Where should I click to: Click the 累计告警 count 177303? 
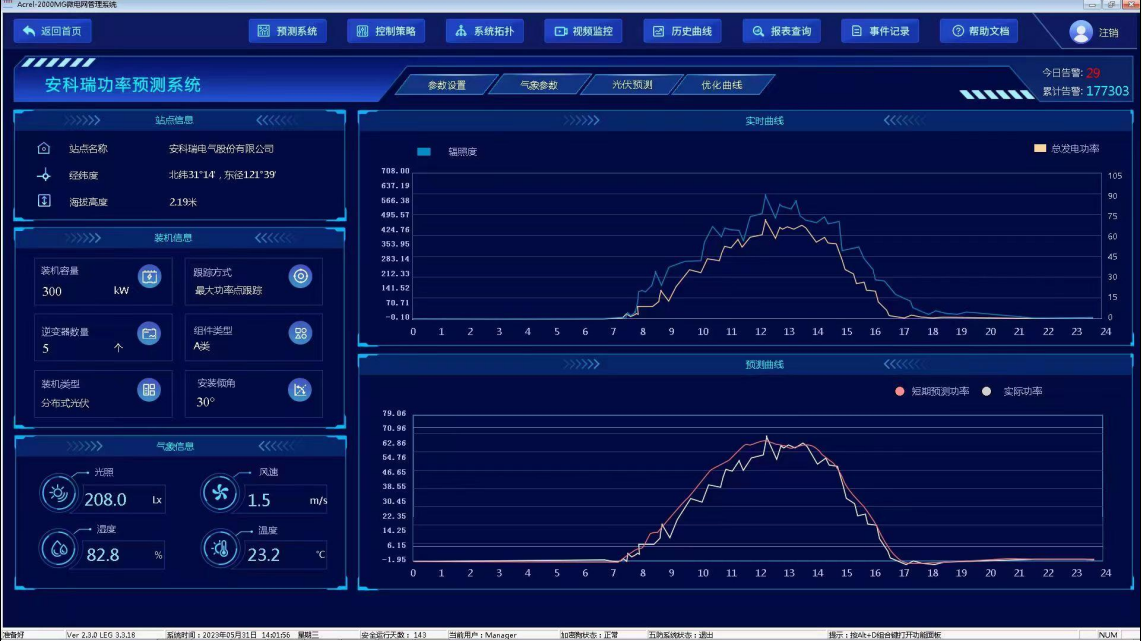(x=1107, y=91)
